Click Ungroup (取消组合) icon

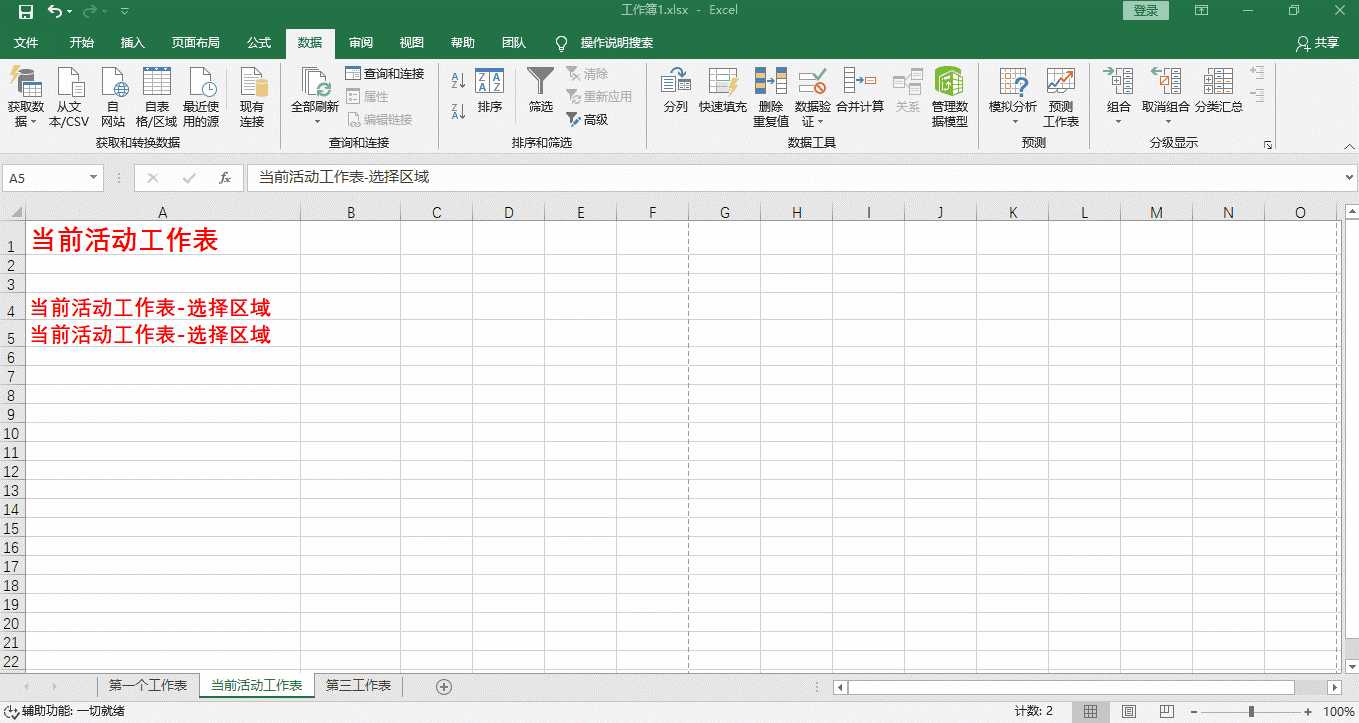(x=1166, y=83)
